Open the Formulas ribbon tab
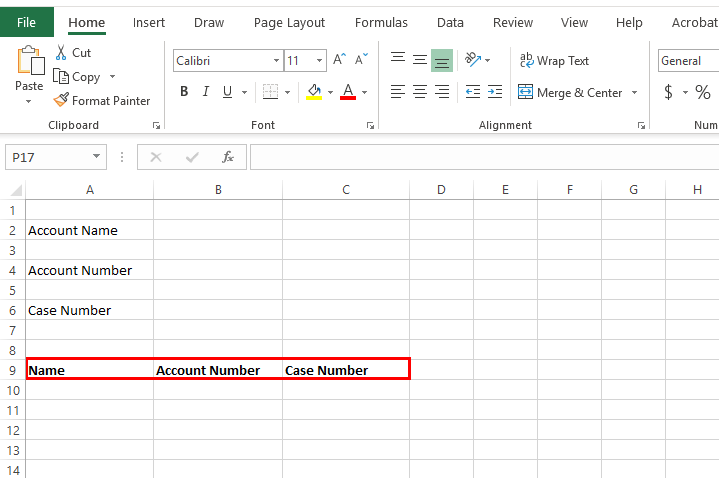The height and width of the screenshot is (478, 719). click(381, 22)
